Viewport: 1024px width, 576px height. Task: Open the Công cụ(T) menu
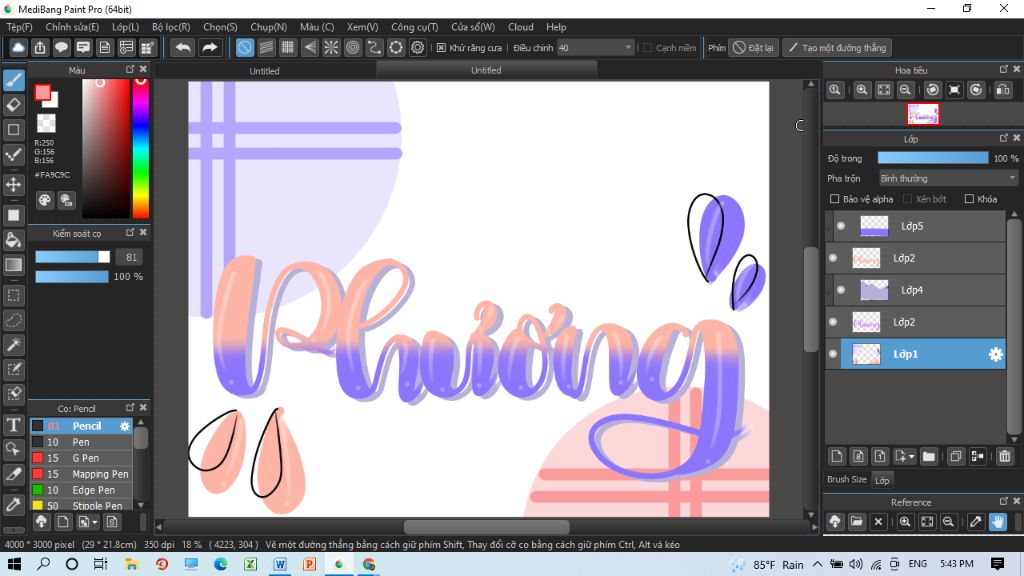415,27
